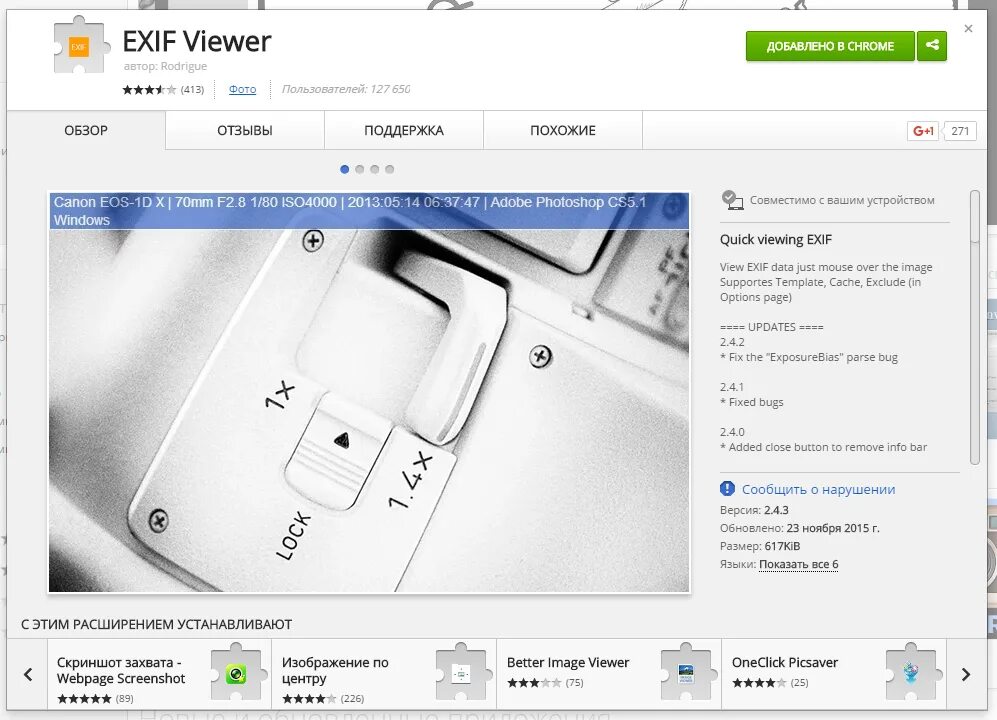Open the ПОДДЕРЖКА tab
997x720 pixels.
pyautogui.click(x=404, y=130)
